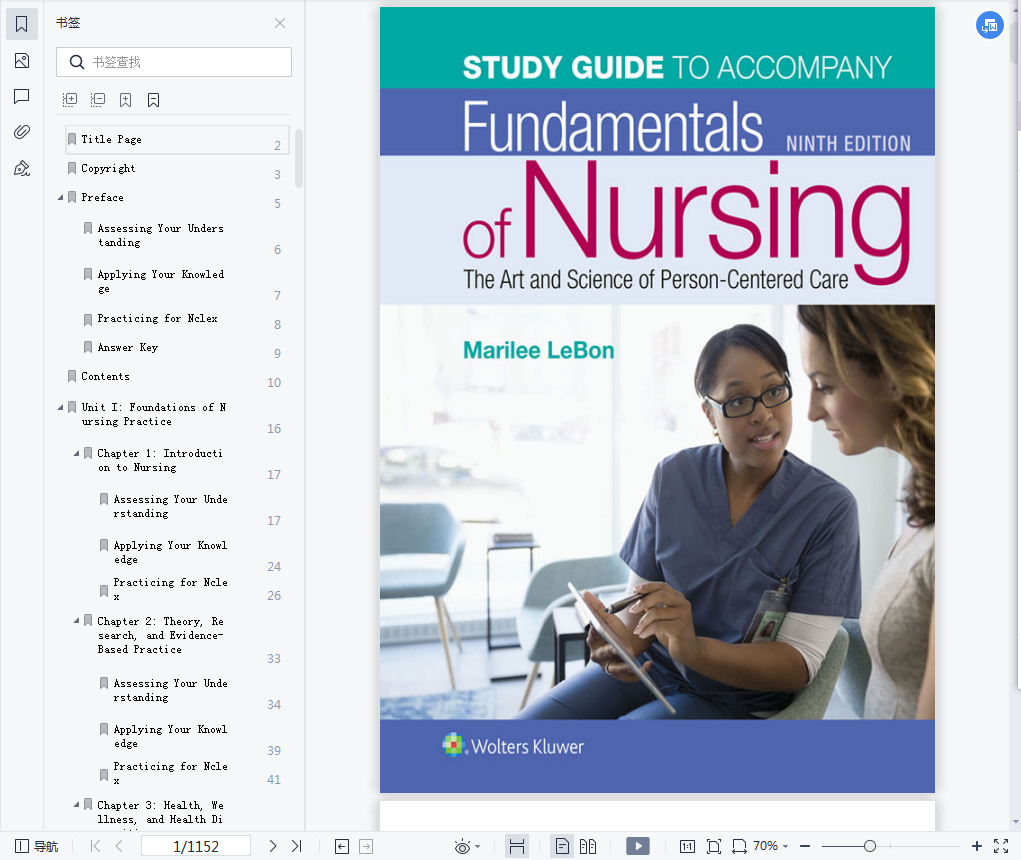Go back to the previous view
Viewport: 1021px width, 860px height.
point(342,846)
